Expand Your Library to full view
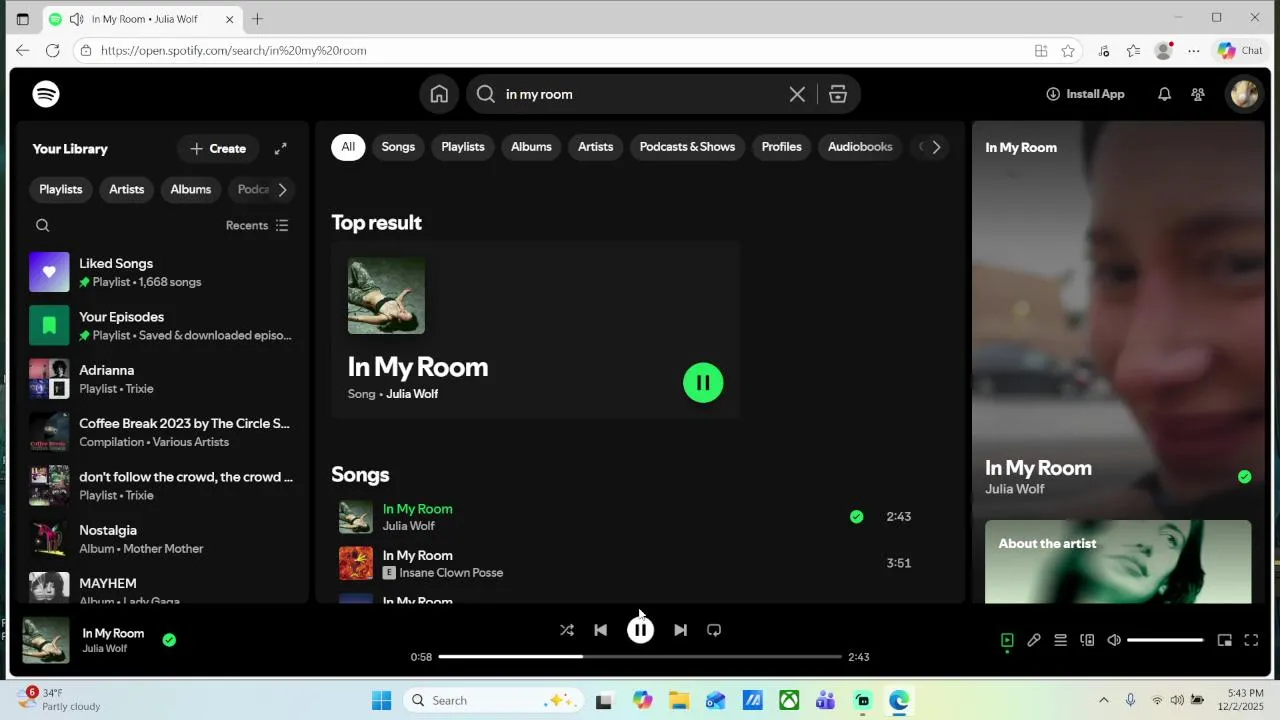The height and width of the screenshot is (720, 1280). pos(281,148)
